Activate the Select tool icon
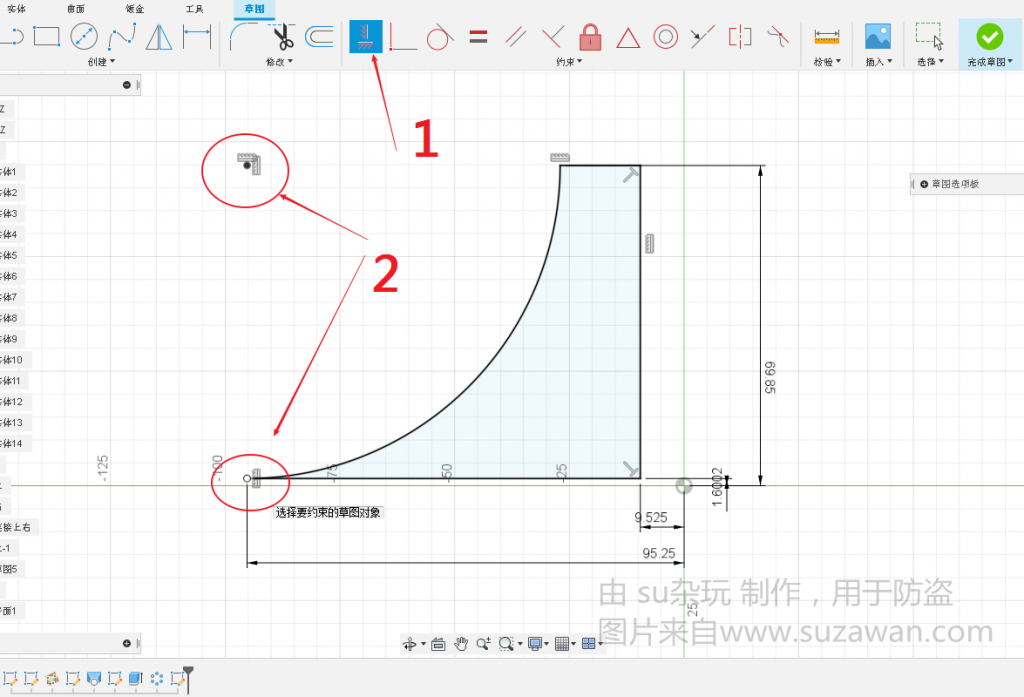Viewport: 1024px width, 697px height. coord(929,37)
